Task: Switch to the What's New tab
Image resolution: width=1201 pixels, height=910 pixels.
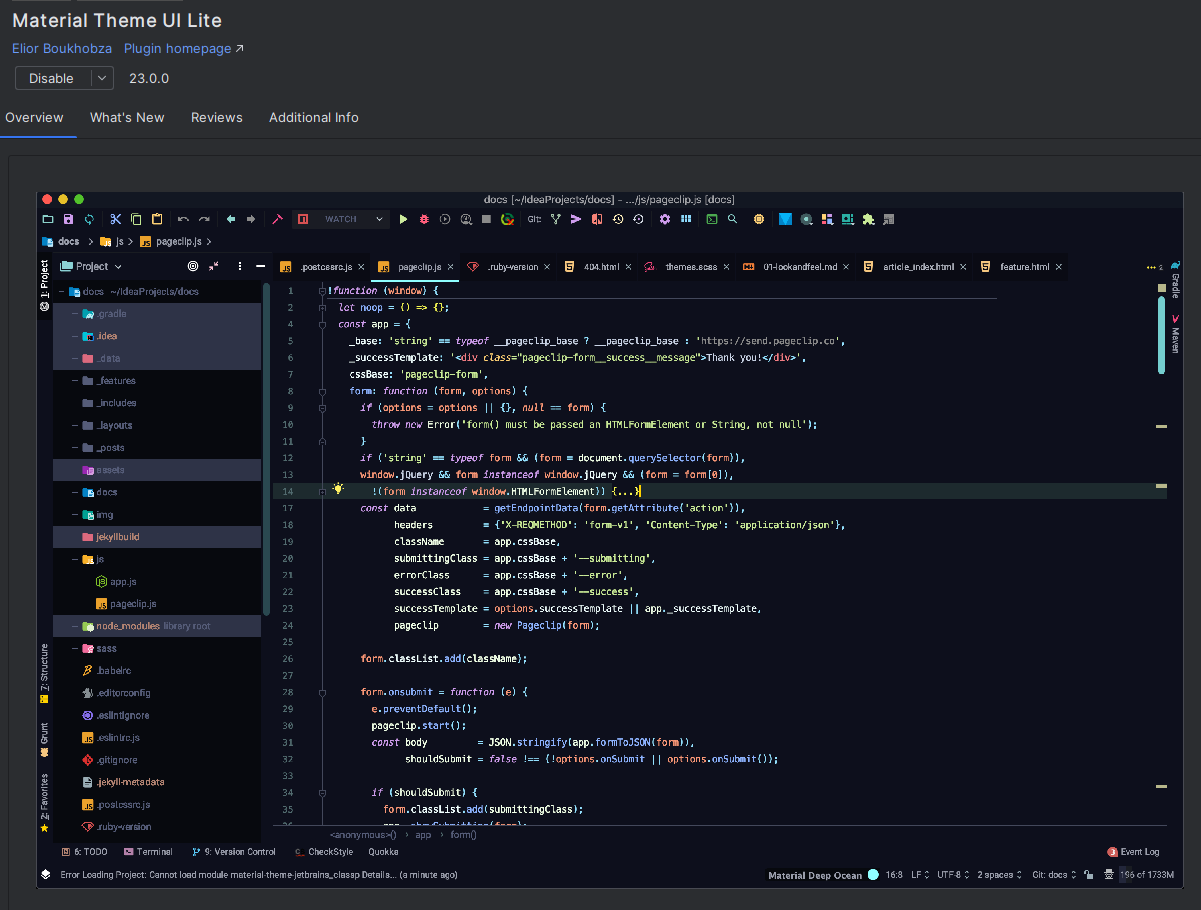Action: (127, 117)
